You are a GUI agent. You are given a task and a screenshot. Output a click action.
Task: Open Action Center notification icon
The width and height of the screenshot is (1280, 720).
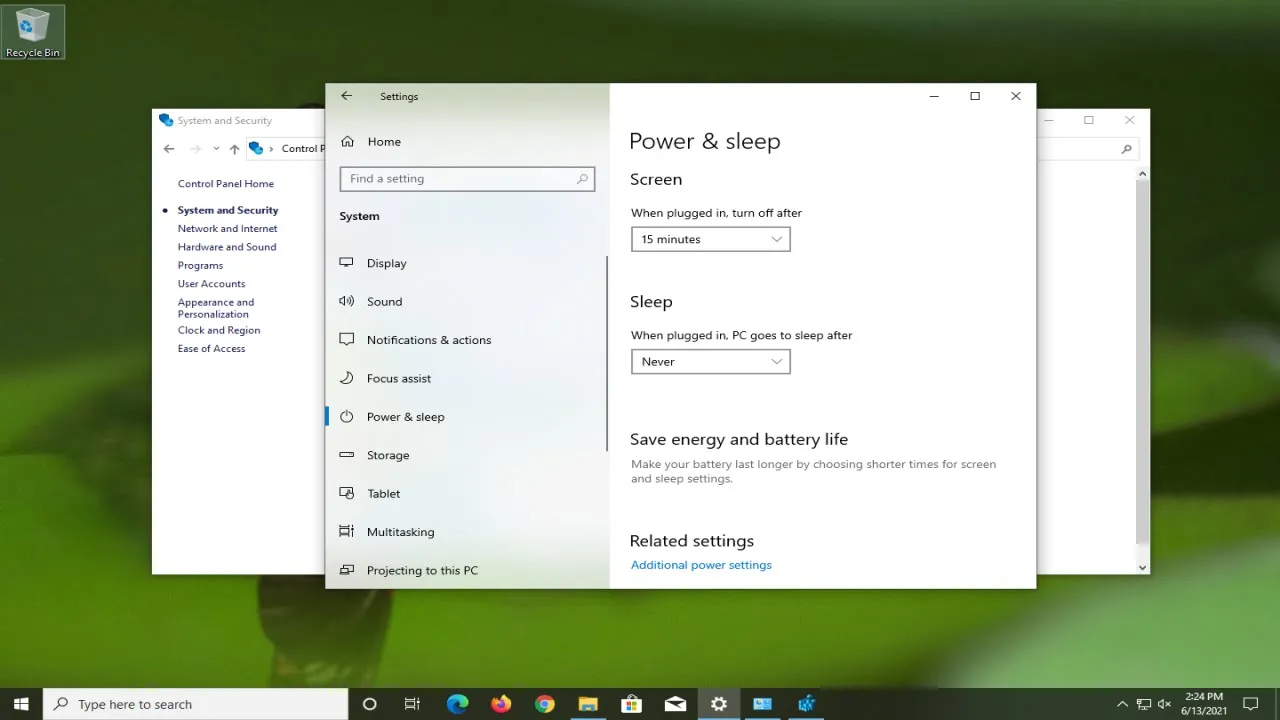(1250, 704)
